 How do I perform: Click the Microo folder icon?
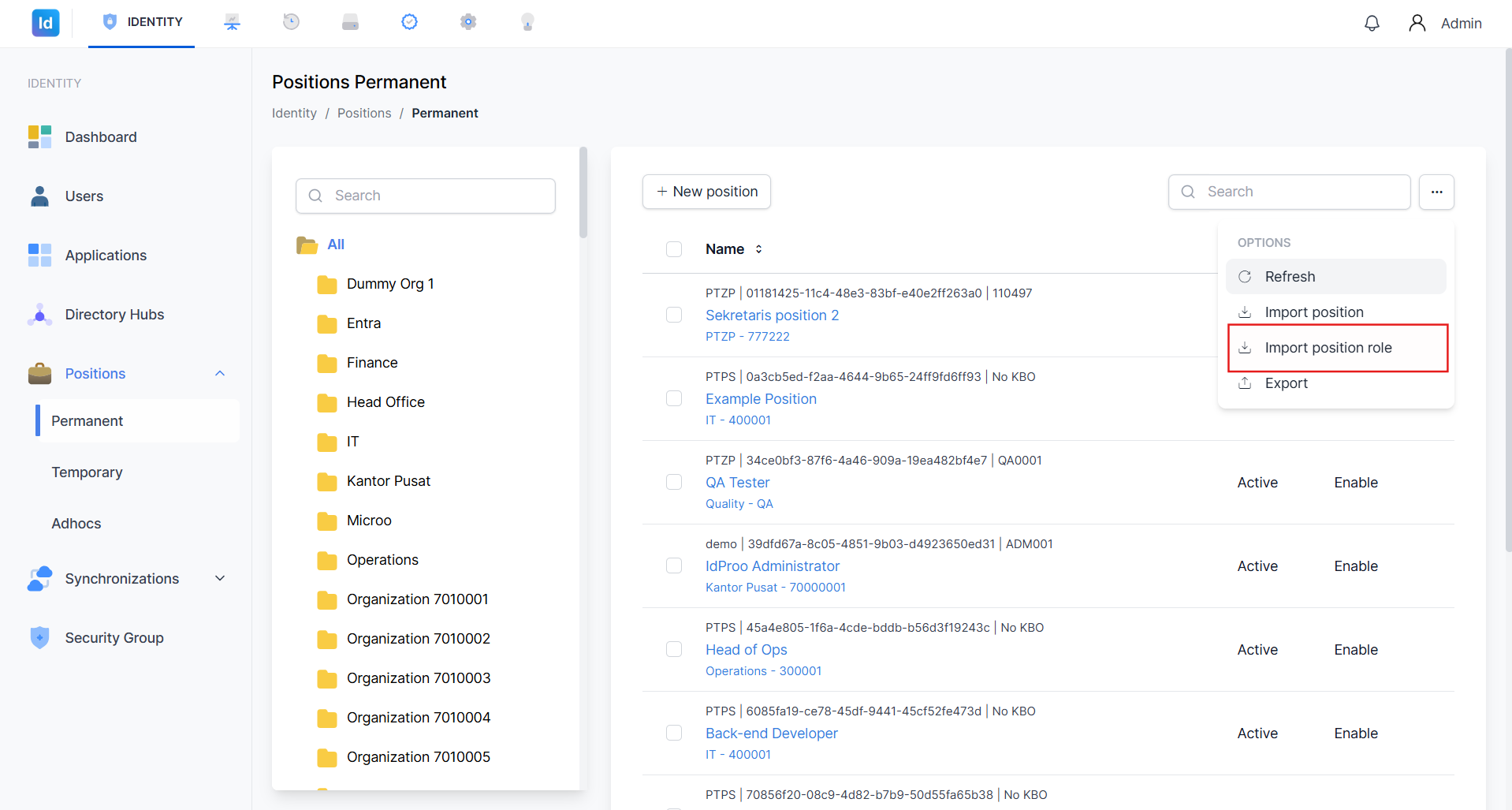(x=327, y=521)
